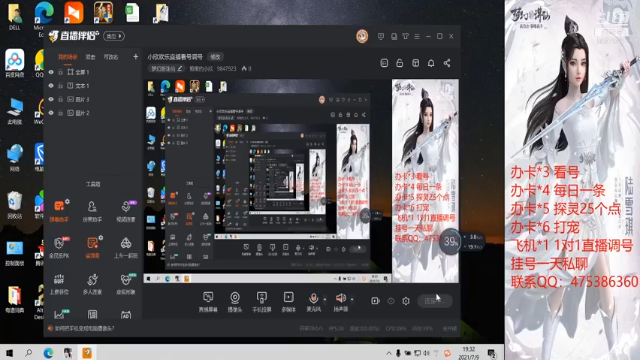Lock the 图片 3 source
Screen dimensions: 640x360
[x=60, y=99]
